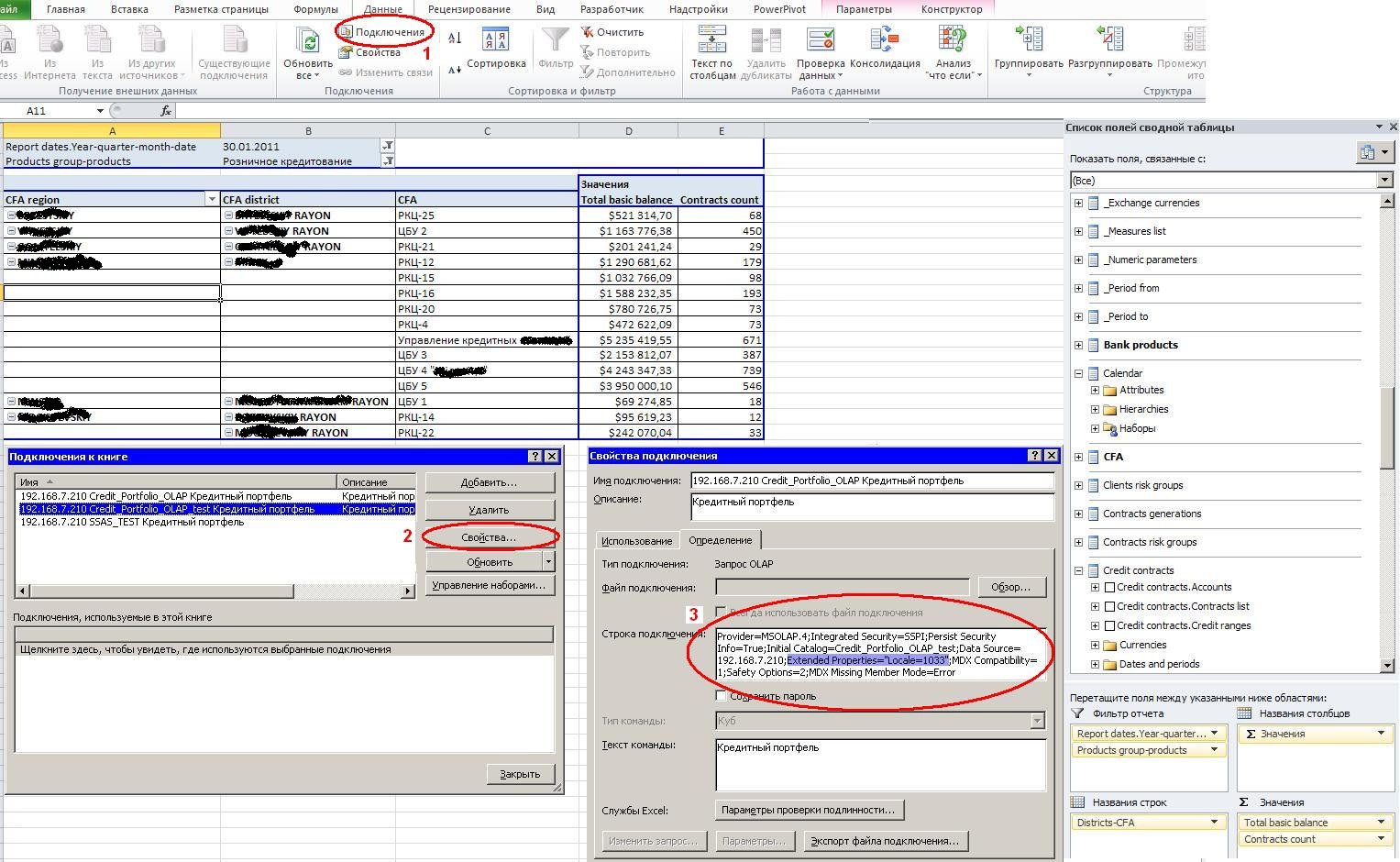Open the Total basic balance value dropdown

[x=1381, y=823]
